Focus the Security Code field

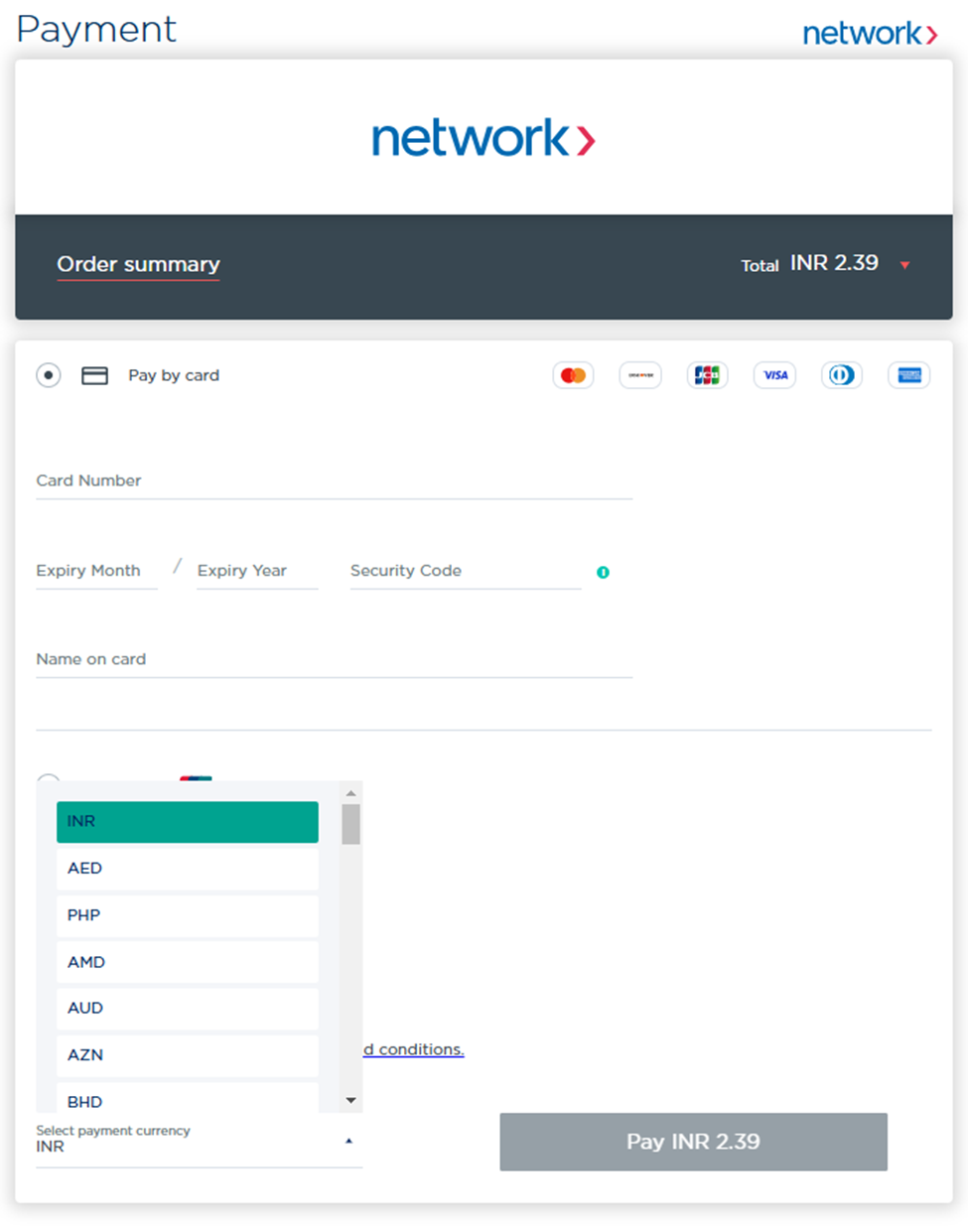pos(465,572)
